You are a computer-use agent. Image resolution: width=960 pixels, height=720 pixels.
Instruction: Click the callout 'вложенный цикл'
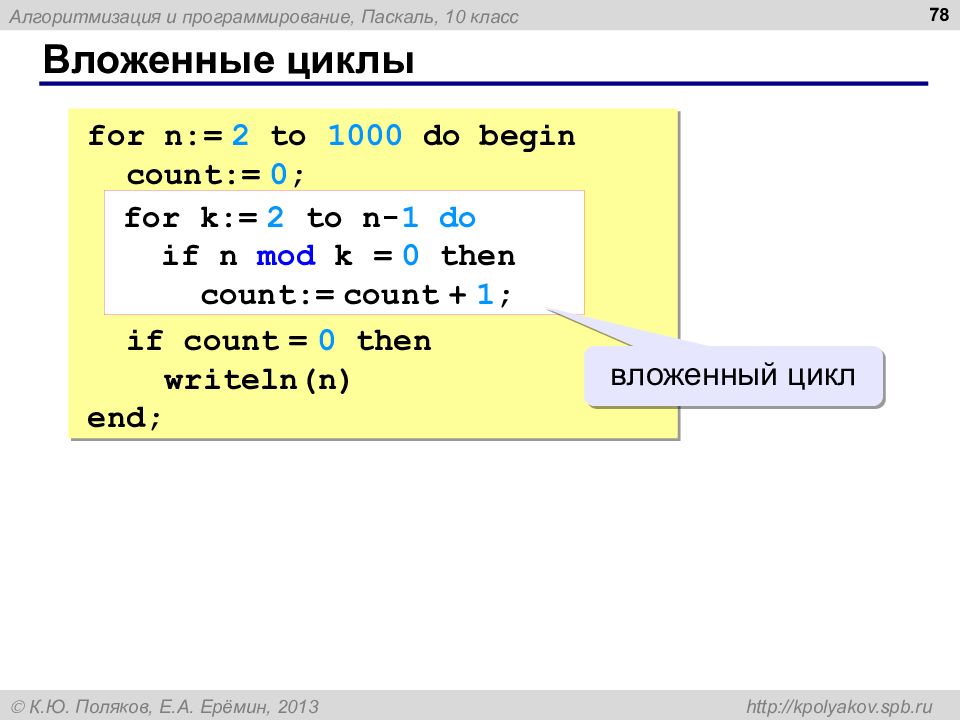tap(733, 375)
